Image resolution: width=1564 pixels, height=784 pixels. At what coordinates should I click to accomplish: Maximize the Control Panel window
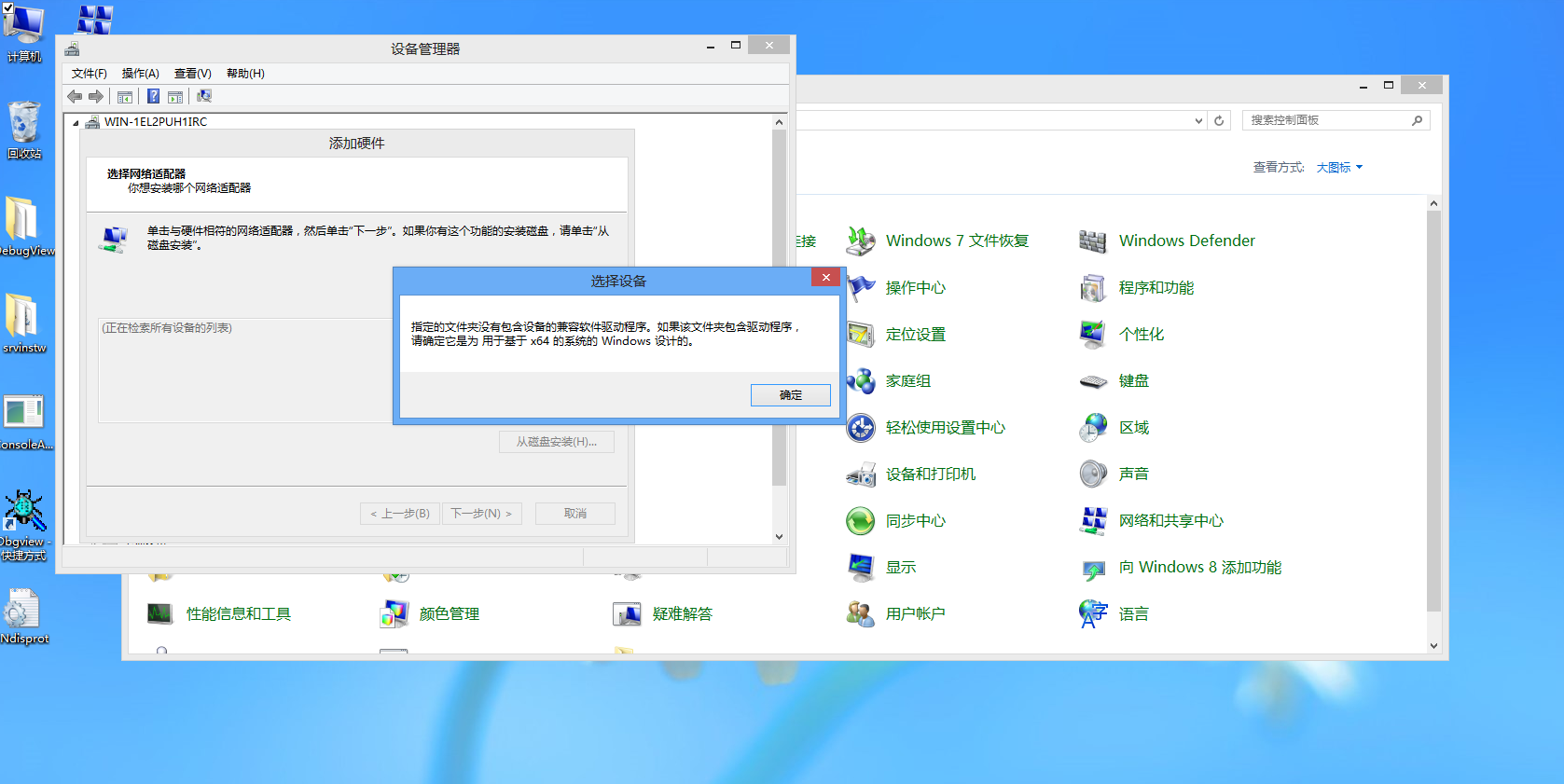pos(1389,86)
